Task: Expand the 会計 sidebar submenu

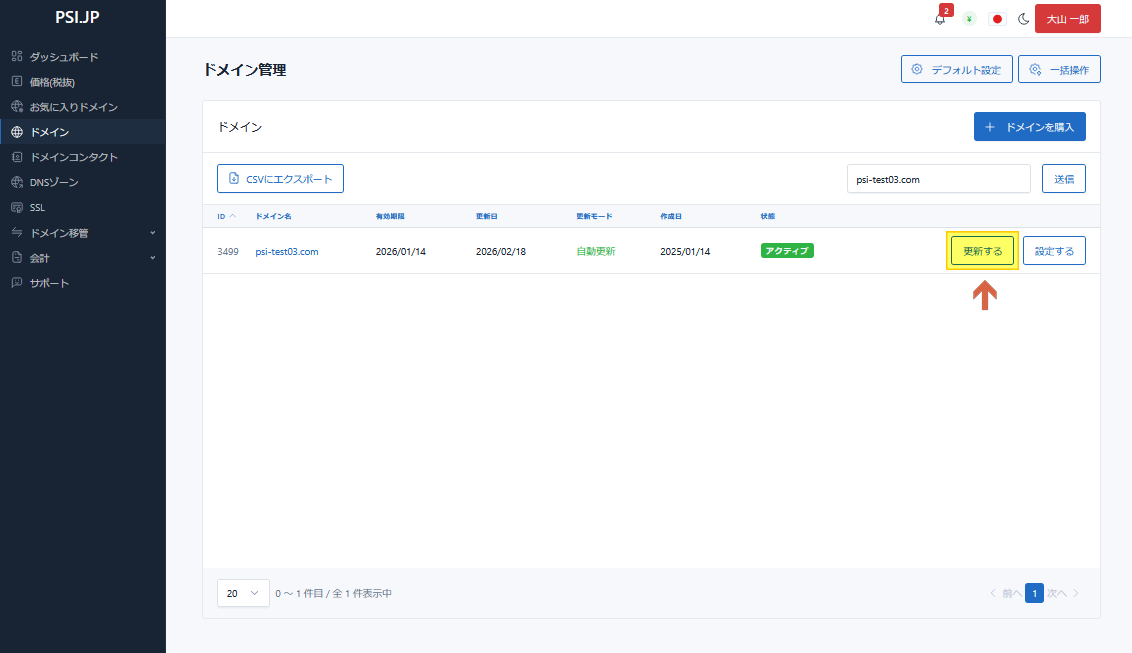Action: tap(82, 258)
